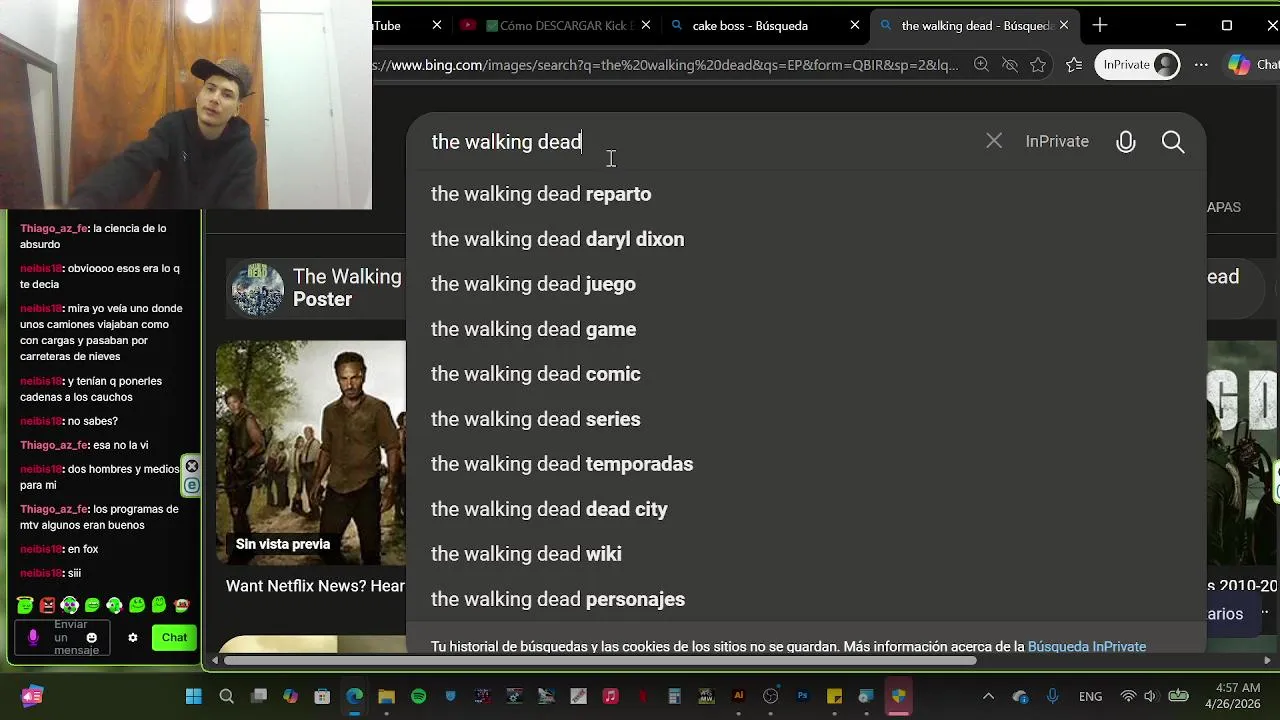
Task: Click the taskbar microphone tray icon
Action: [1052, 696]
